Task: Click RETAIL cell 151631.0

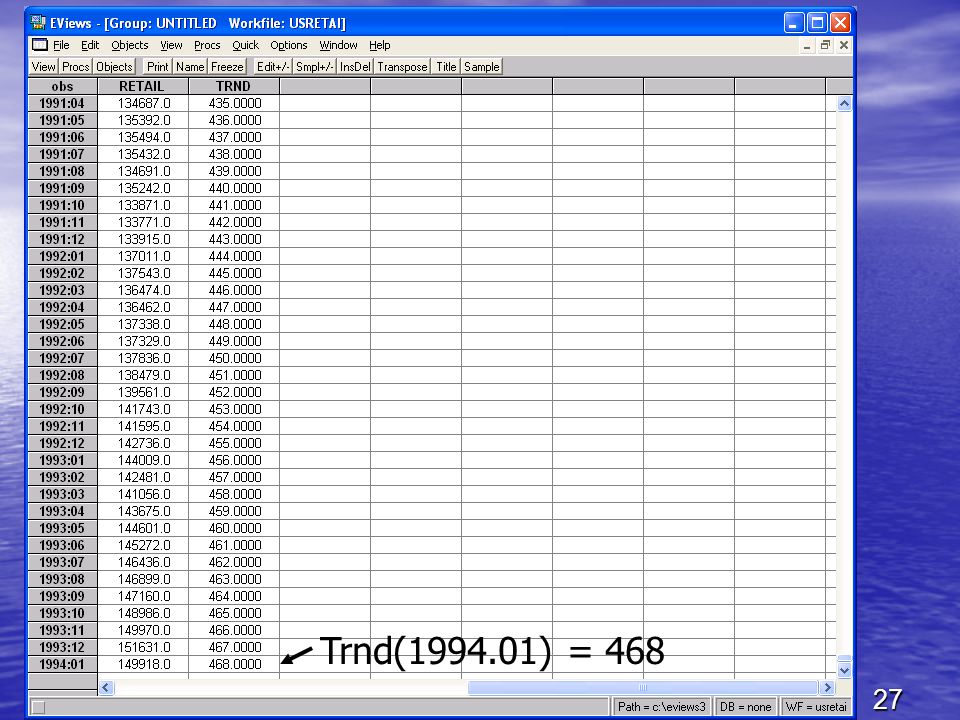Action: (143, 647)
